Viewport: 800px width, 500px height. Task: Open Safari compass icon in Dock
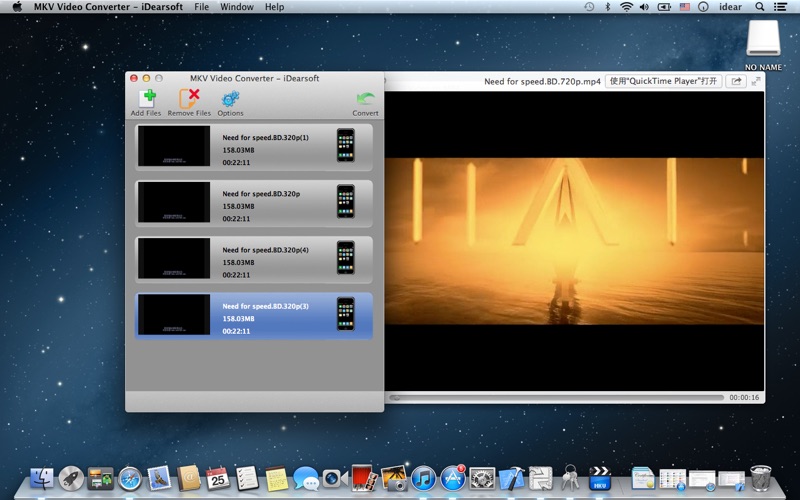pos(130,479)
